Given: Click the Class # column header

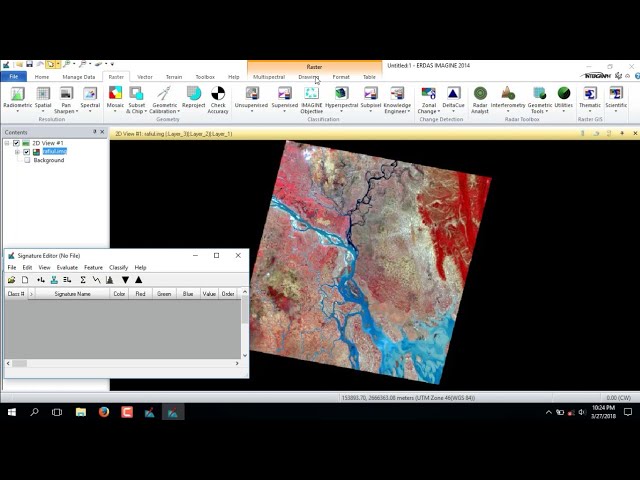Looking at the screenshot, I should [x=16, y=293].
